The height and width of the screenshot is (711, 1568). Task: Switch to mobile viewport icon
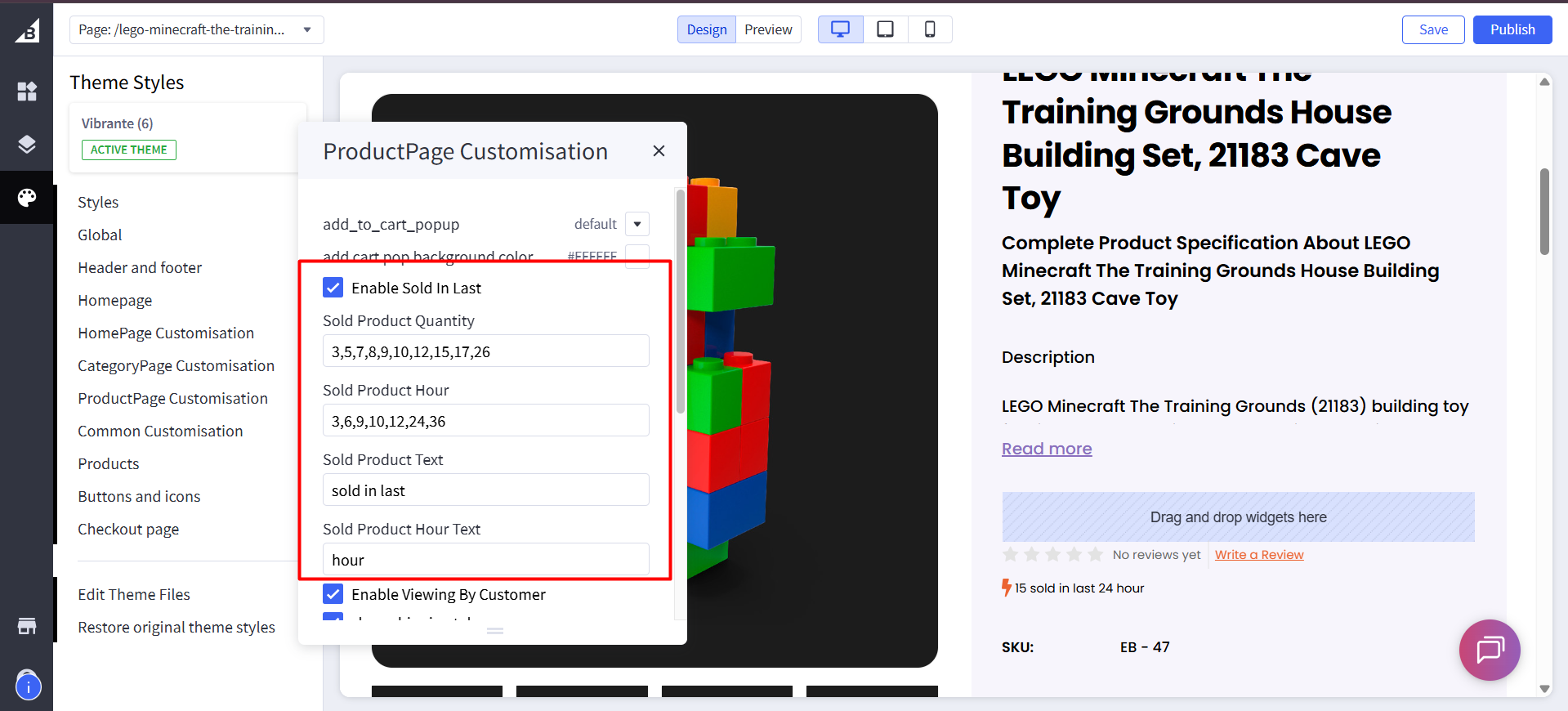tap(930, 29)
